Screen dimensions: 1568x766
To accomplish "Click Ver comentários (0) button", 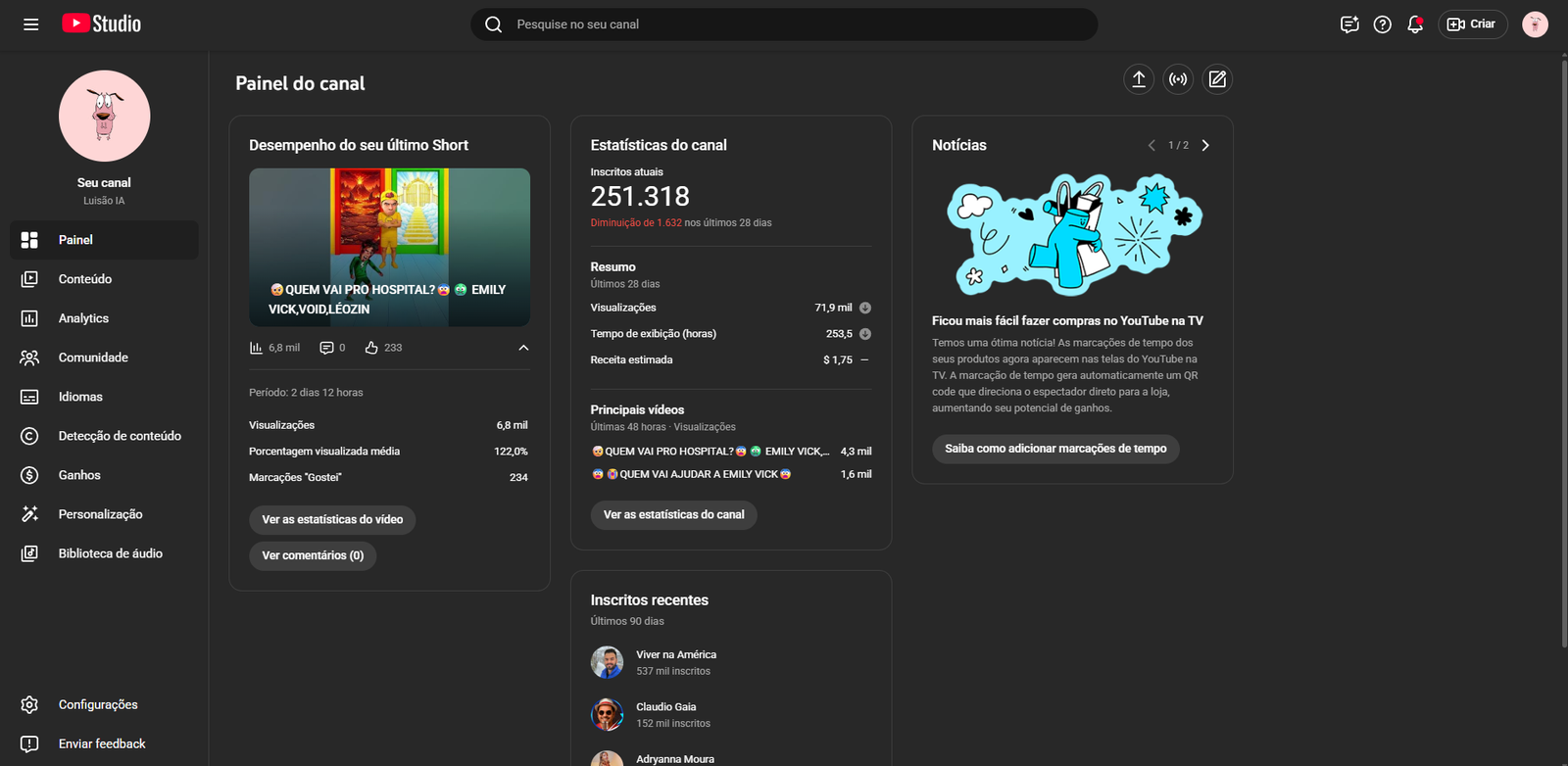I will 313,555.
